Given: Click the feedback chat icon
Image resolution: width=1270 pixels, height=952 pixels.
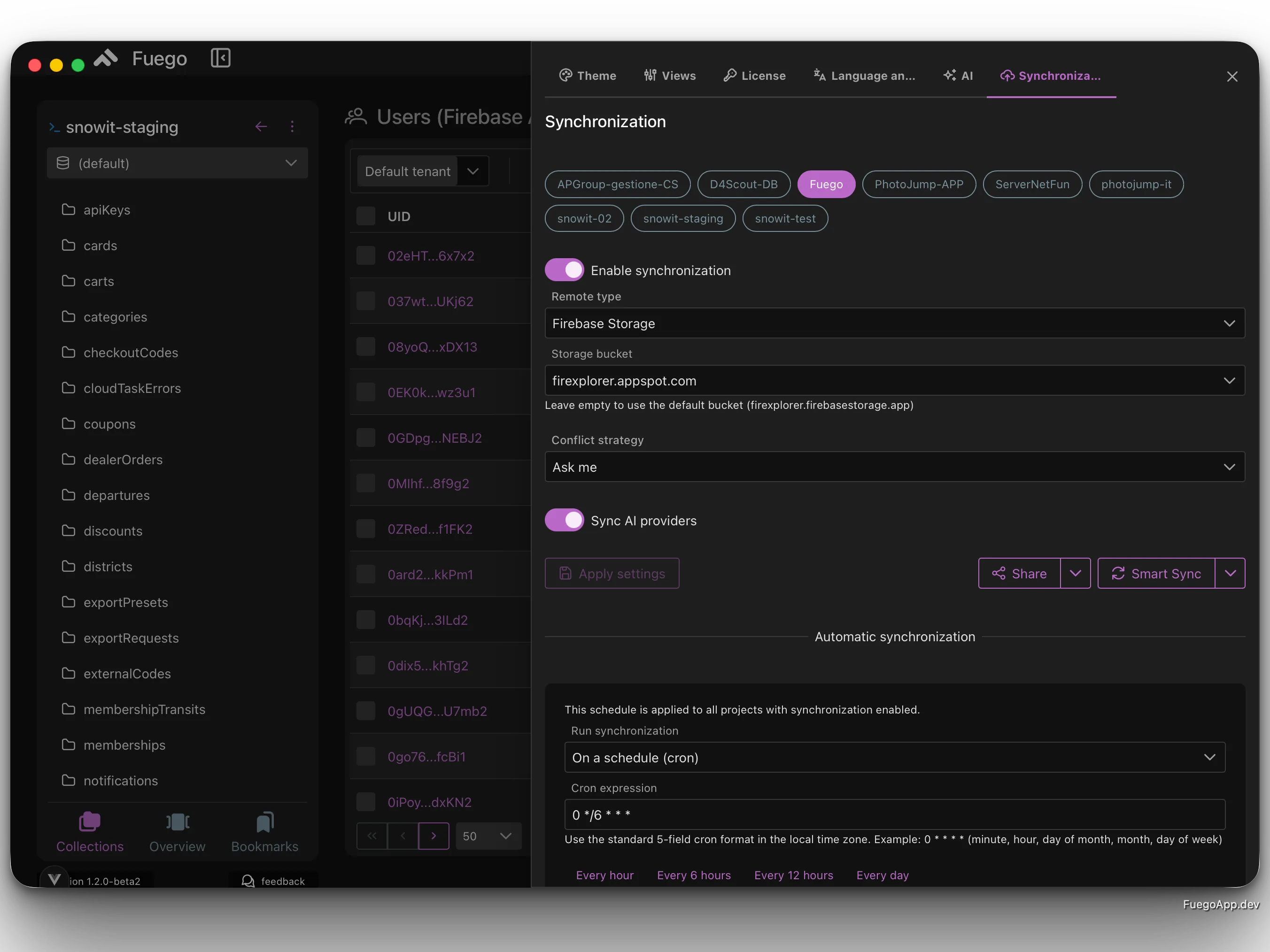Looking at the screenshot, I should (248, 881).
